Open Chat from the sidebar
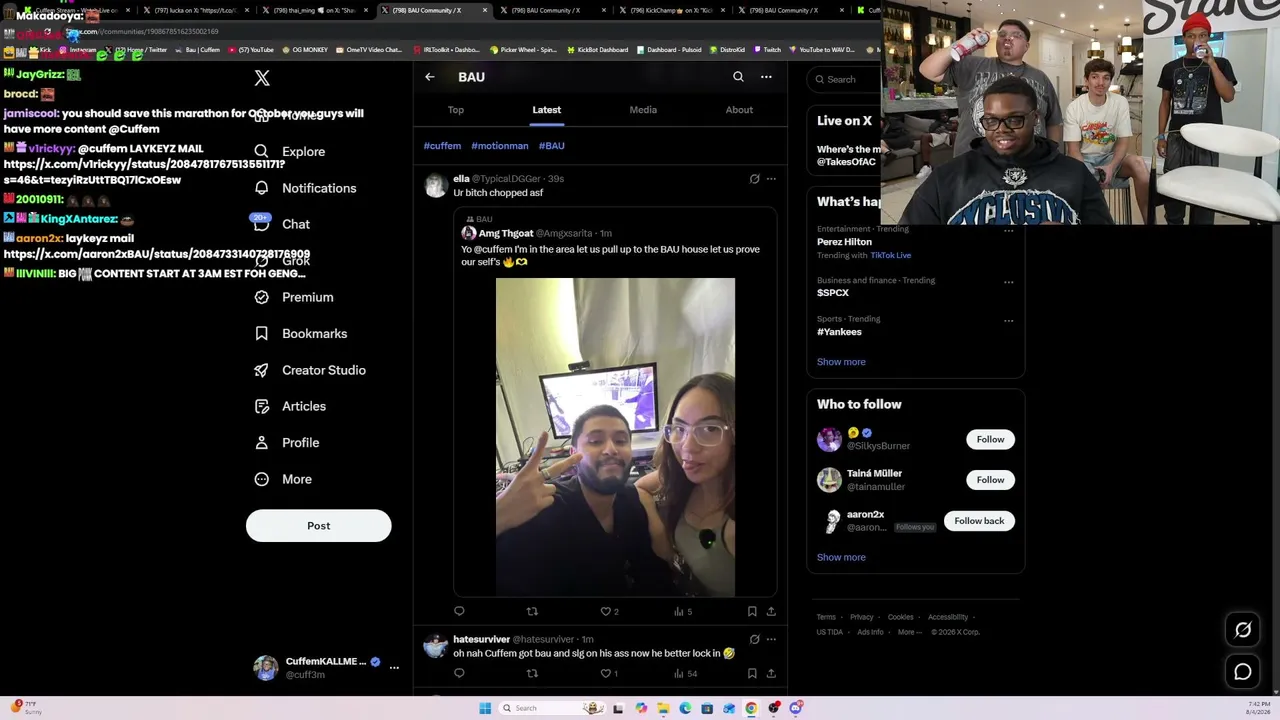Viewport: 1280px width, 720px height. [x=282, y=225]
